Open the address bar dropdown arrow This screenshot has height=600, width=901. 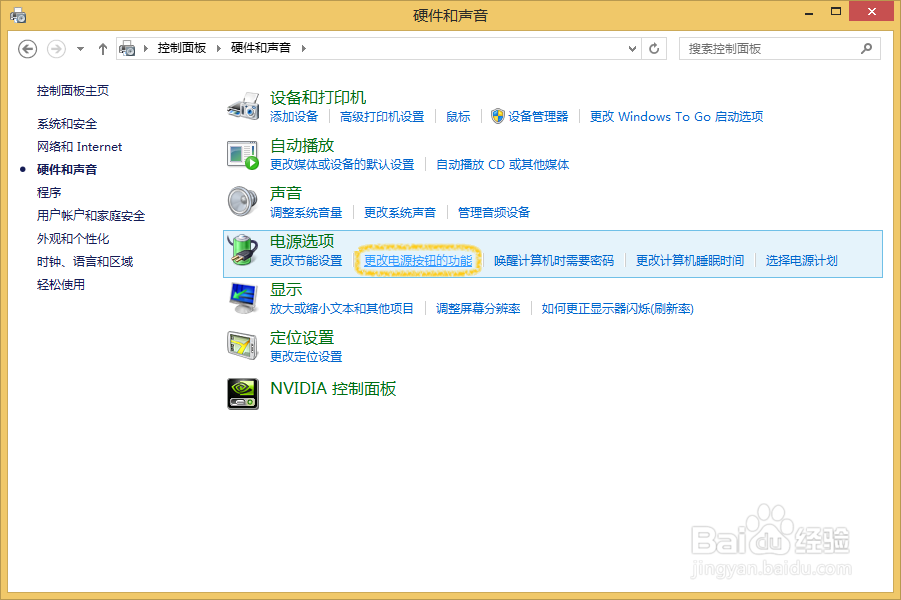coord(631,48)
